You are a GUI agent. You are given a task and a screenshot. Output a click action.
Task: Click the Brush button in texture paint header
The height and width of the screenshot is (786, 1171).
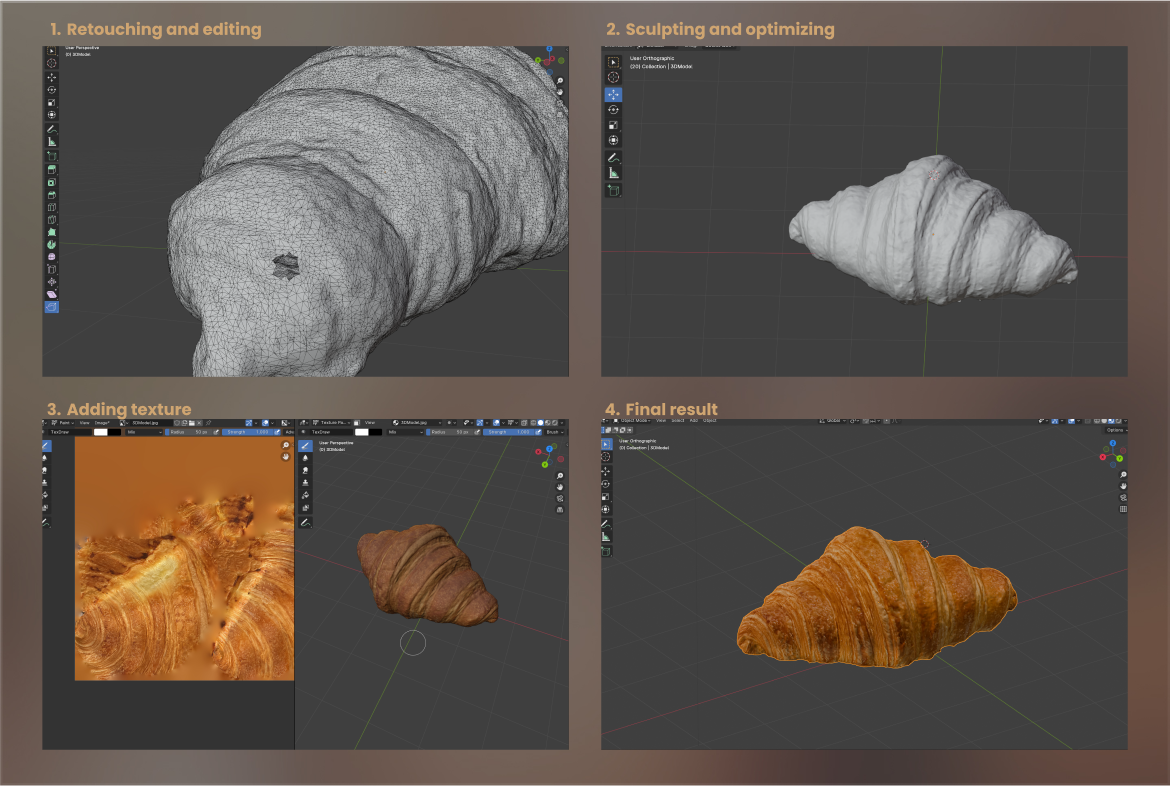(552, 432)
